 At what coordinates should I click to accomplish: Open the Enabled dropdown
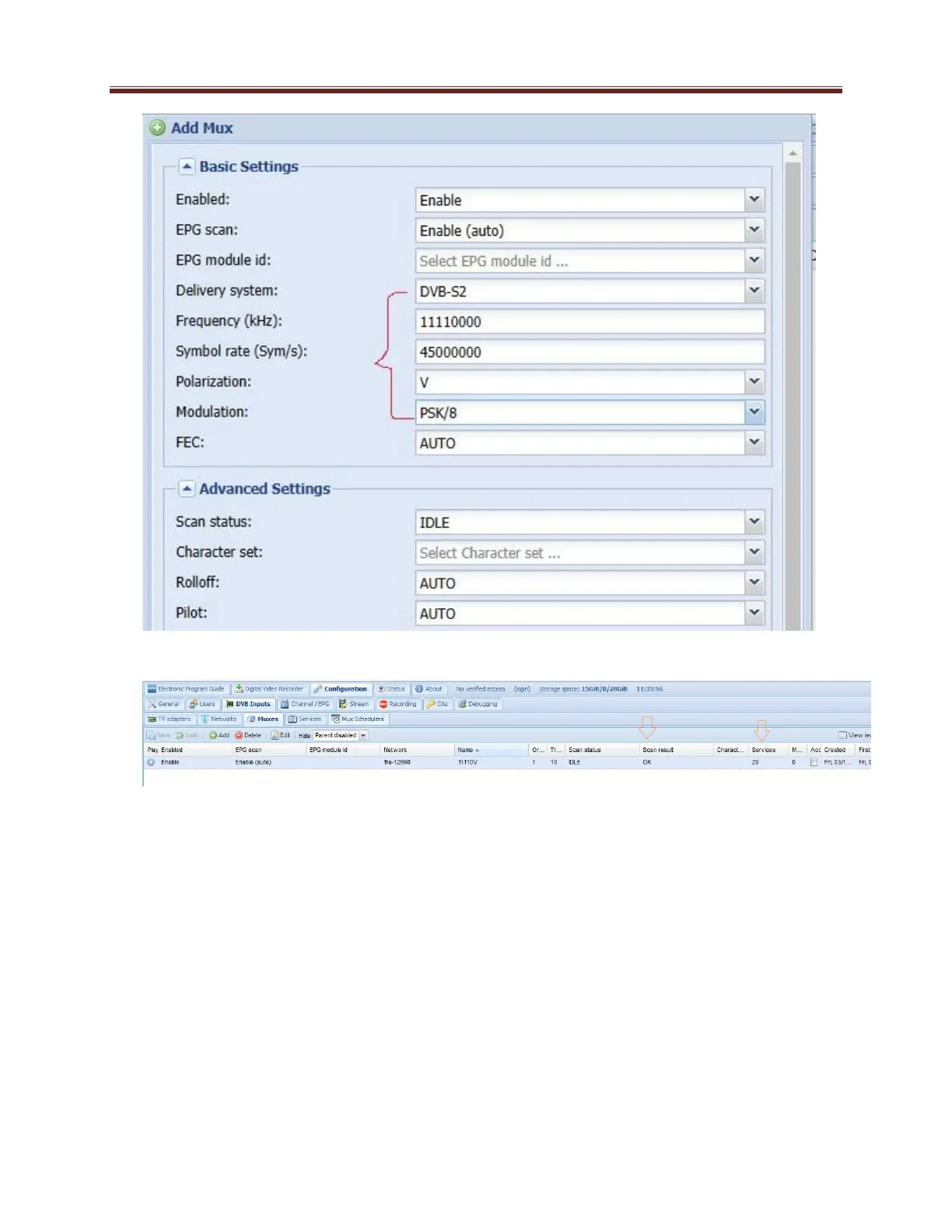click(x=754, y=200)
